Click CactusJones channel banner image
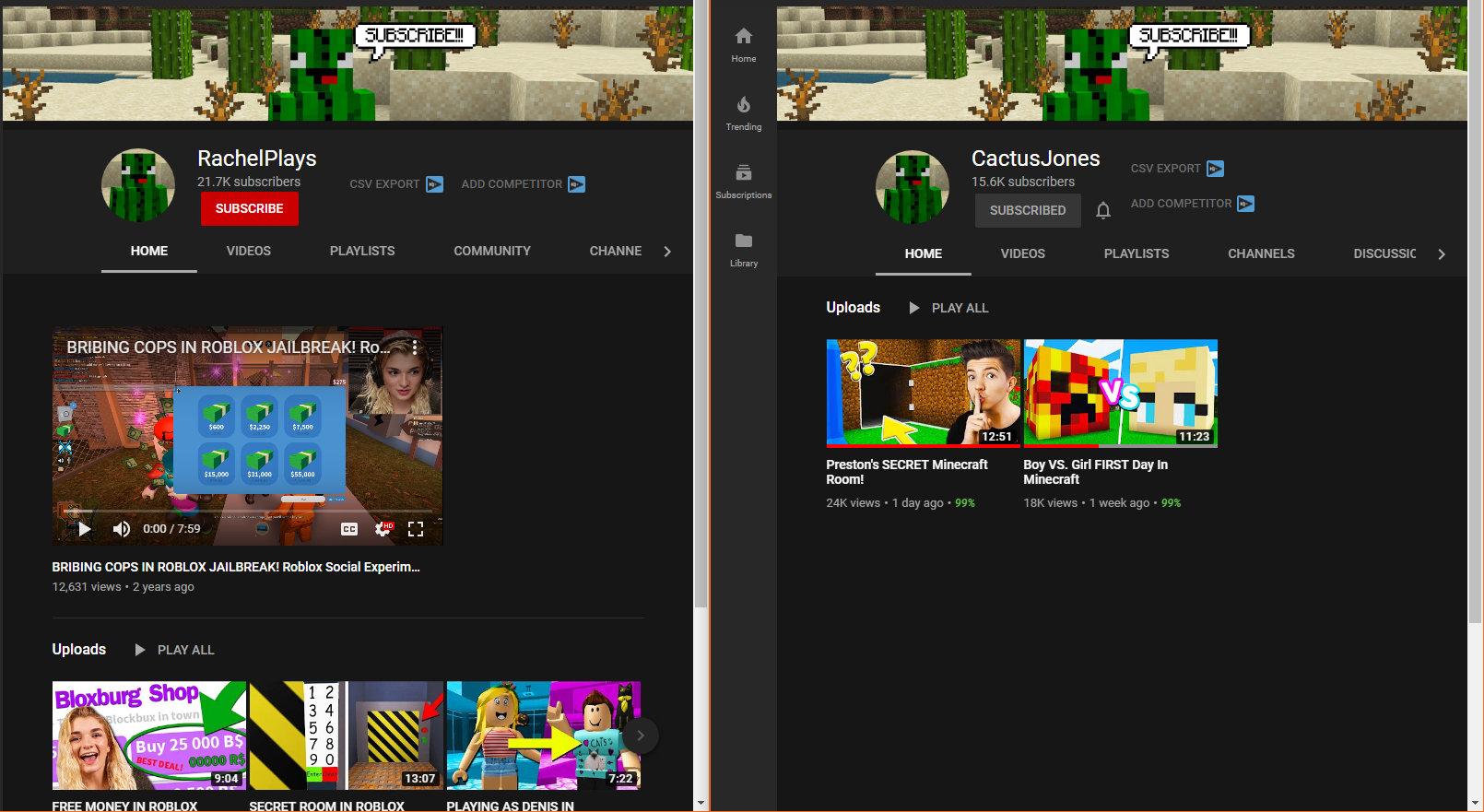Screen dimensions: 1484x812 (x=1122, y=65)
